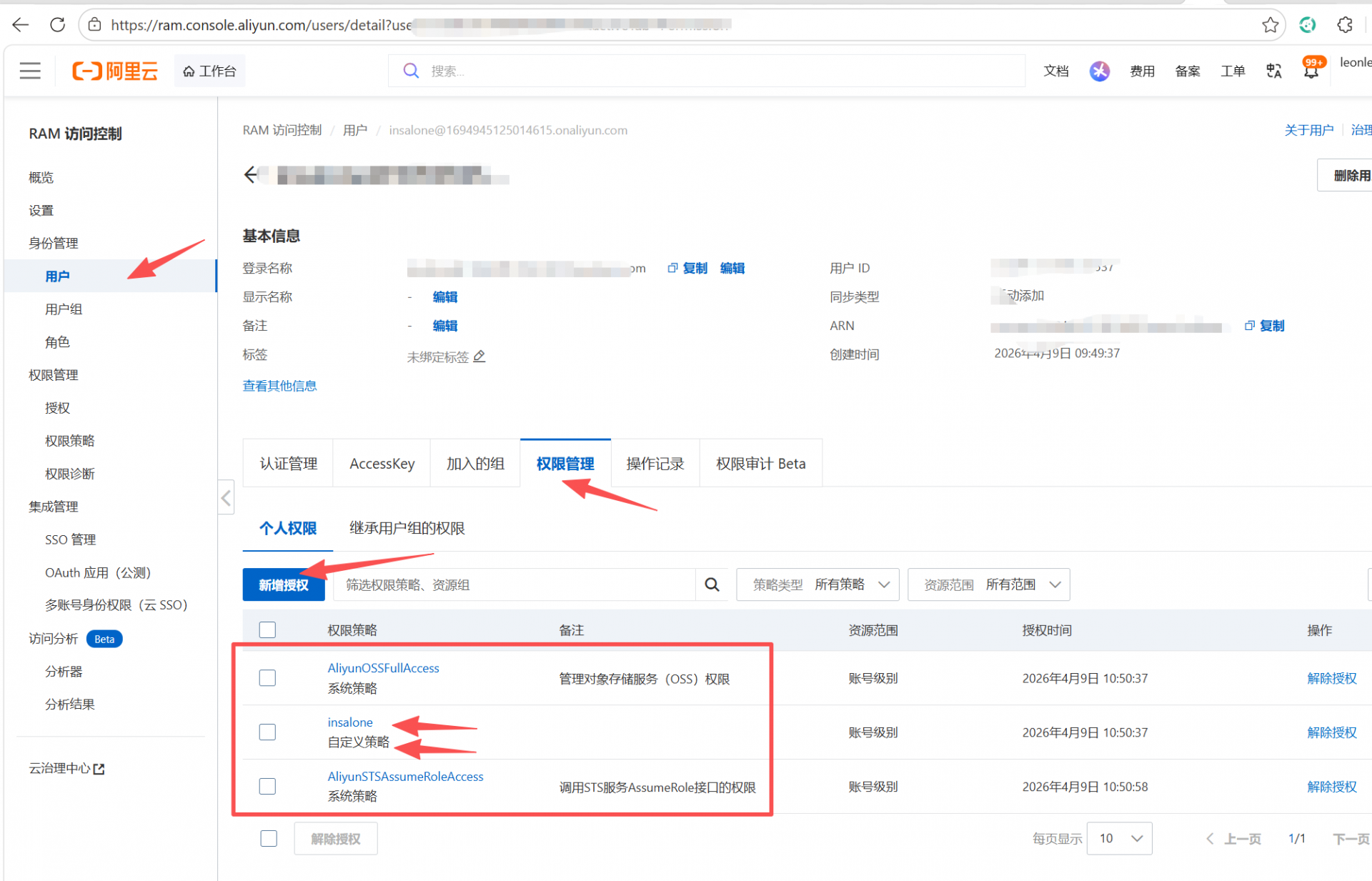Open the AI assistant purple icon
This screenshot has width=1372, height=881.
(1099, 71)
